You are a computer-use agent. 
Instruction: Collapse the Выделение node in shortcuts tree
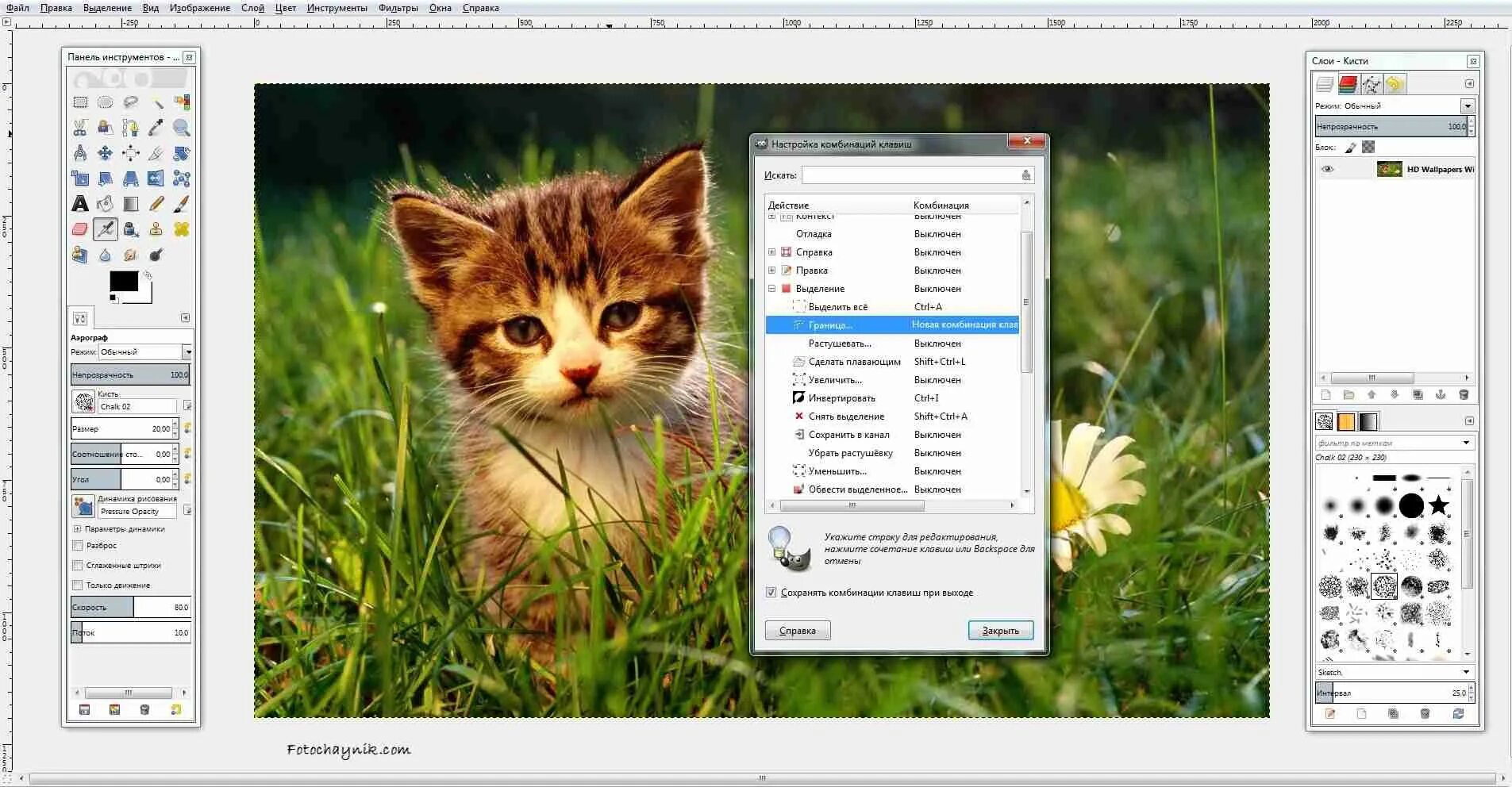click(x=771, y=289)
